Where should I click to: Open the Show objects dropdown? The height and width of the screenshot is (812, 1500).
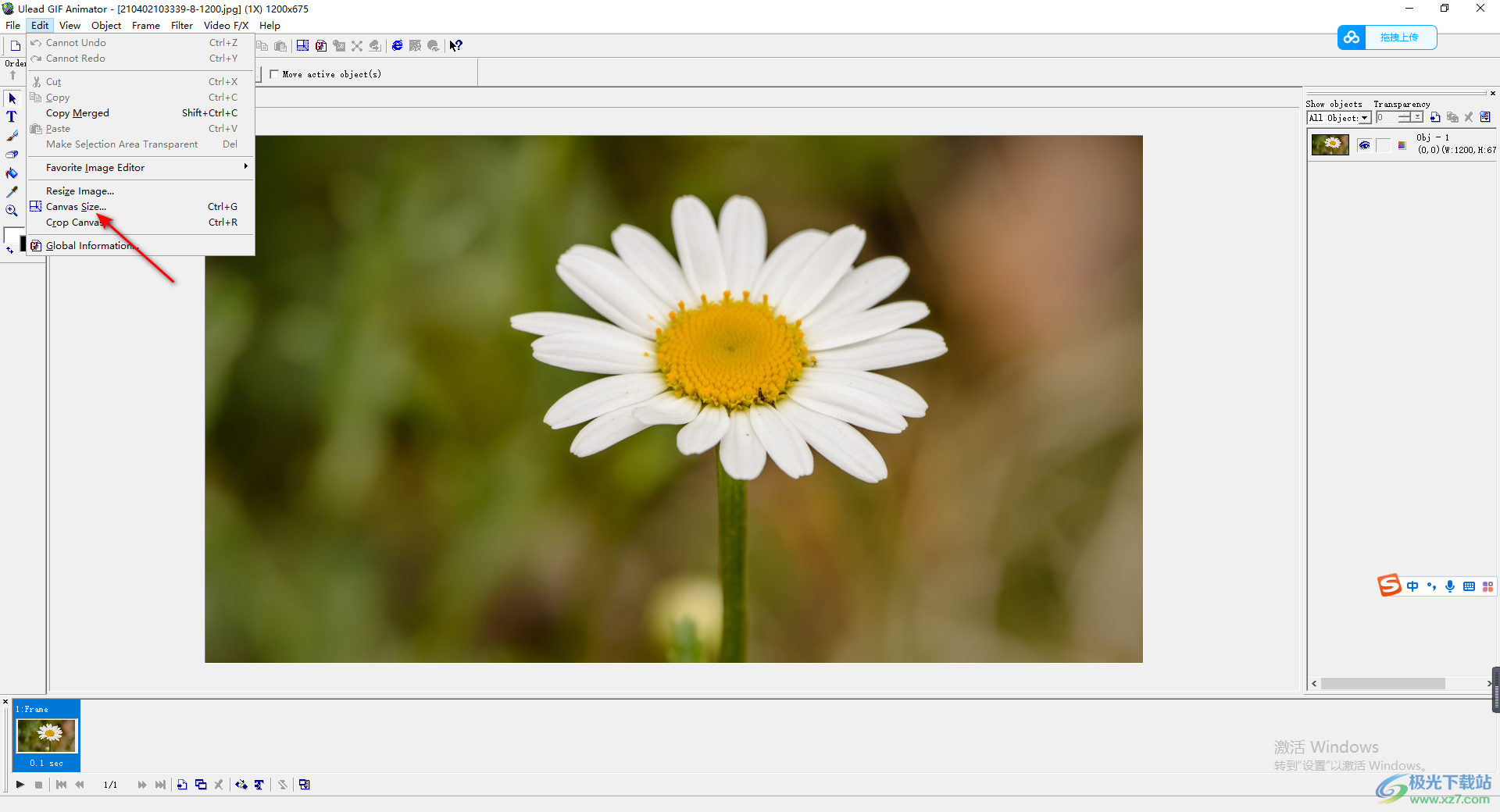(x=1364, y=118)
